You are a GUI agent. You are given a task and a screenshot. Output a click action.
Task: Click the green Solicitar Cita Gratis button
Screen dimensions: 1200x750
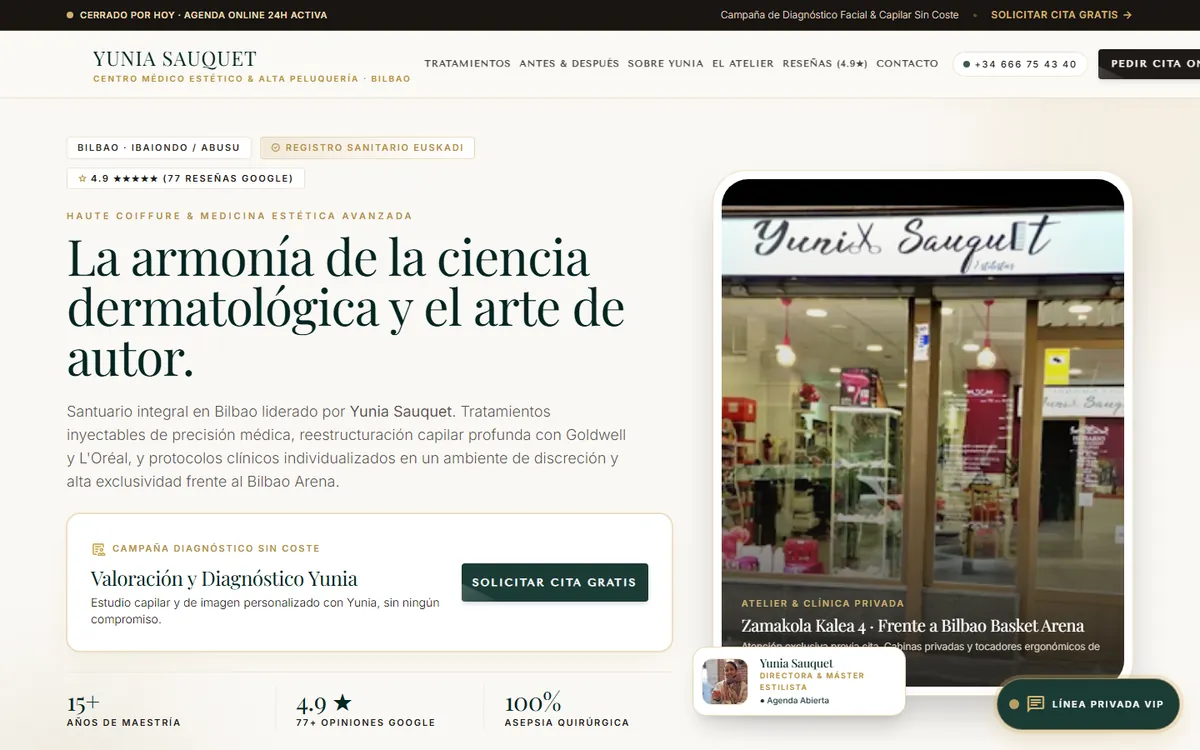[x=554, y=582]
